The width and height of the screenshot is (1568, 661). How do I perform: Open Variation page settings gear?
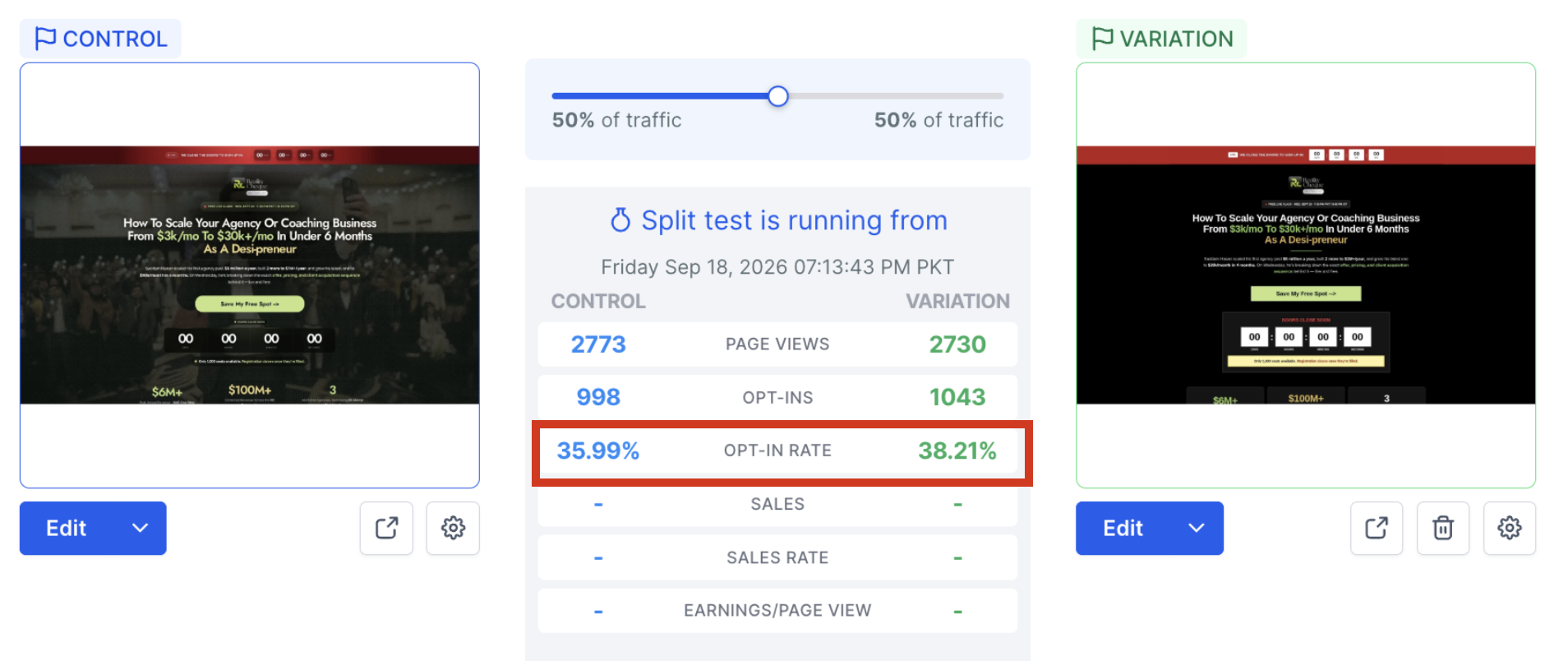tap(1510, 528)
